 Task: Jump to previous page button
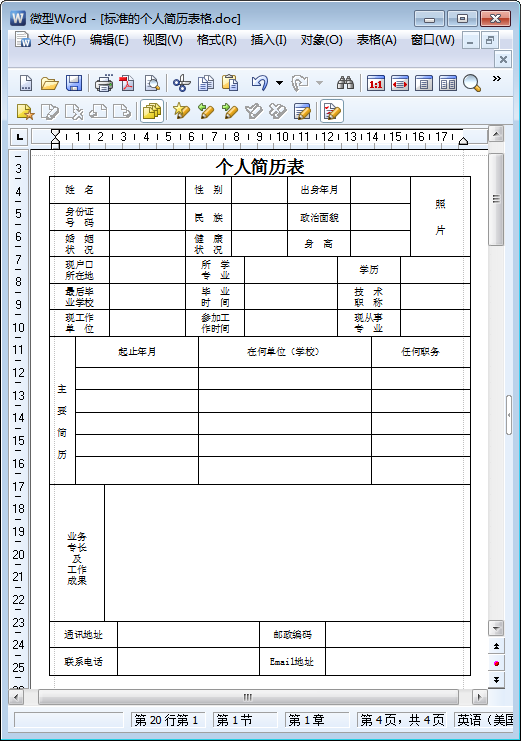[x=496, y=646]
